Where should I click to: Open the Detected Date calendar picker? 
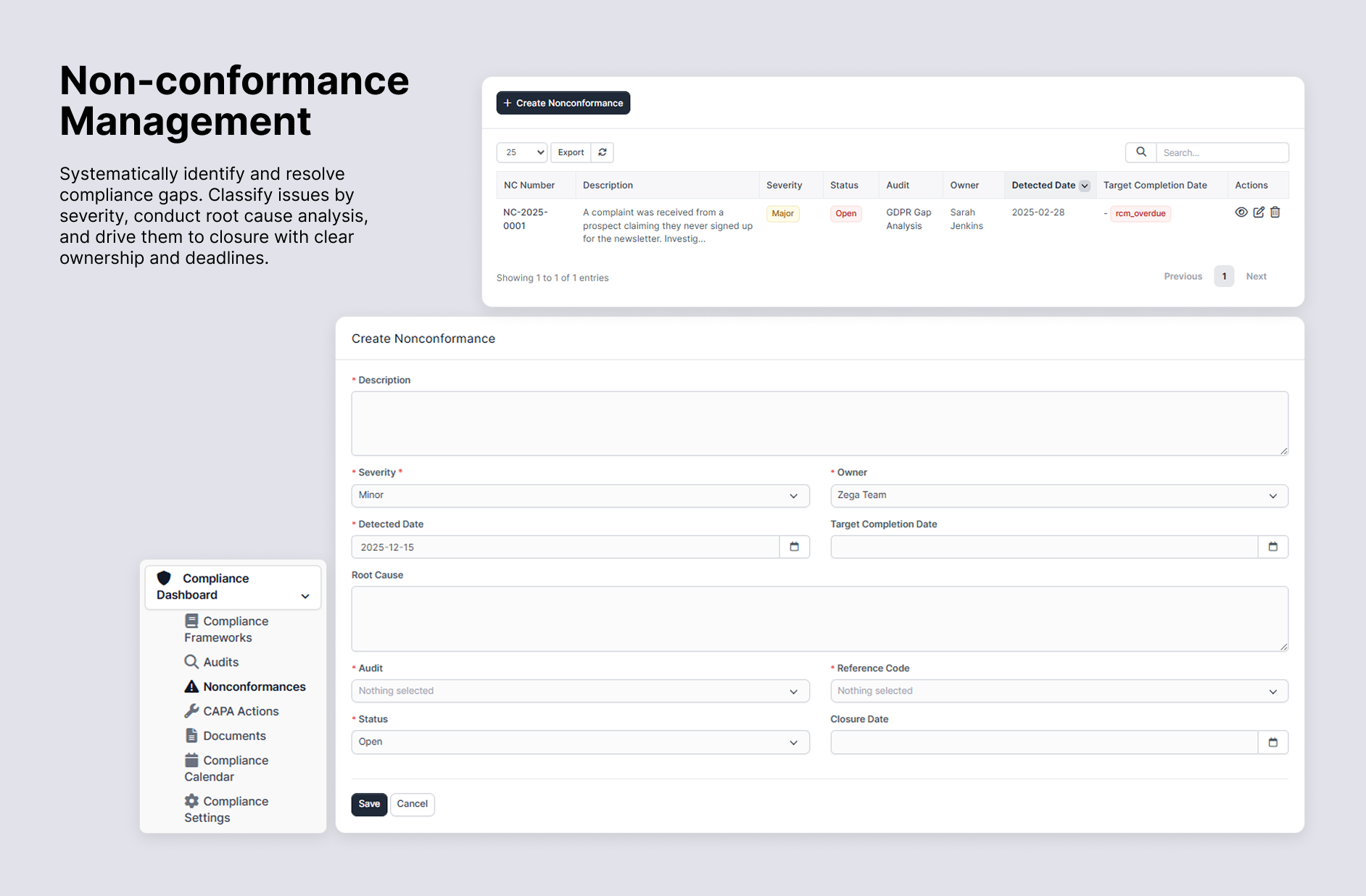[794, 547]
